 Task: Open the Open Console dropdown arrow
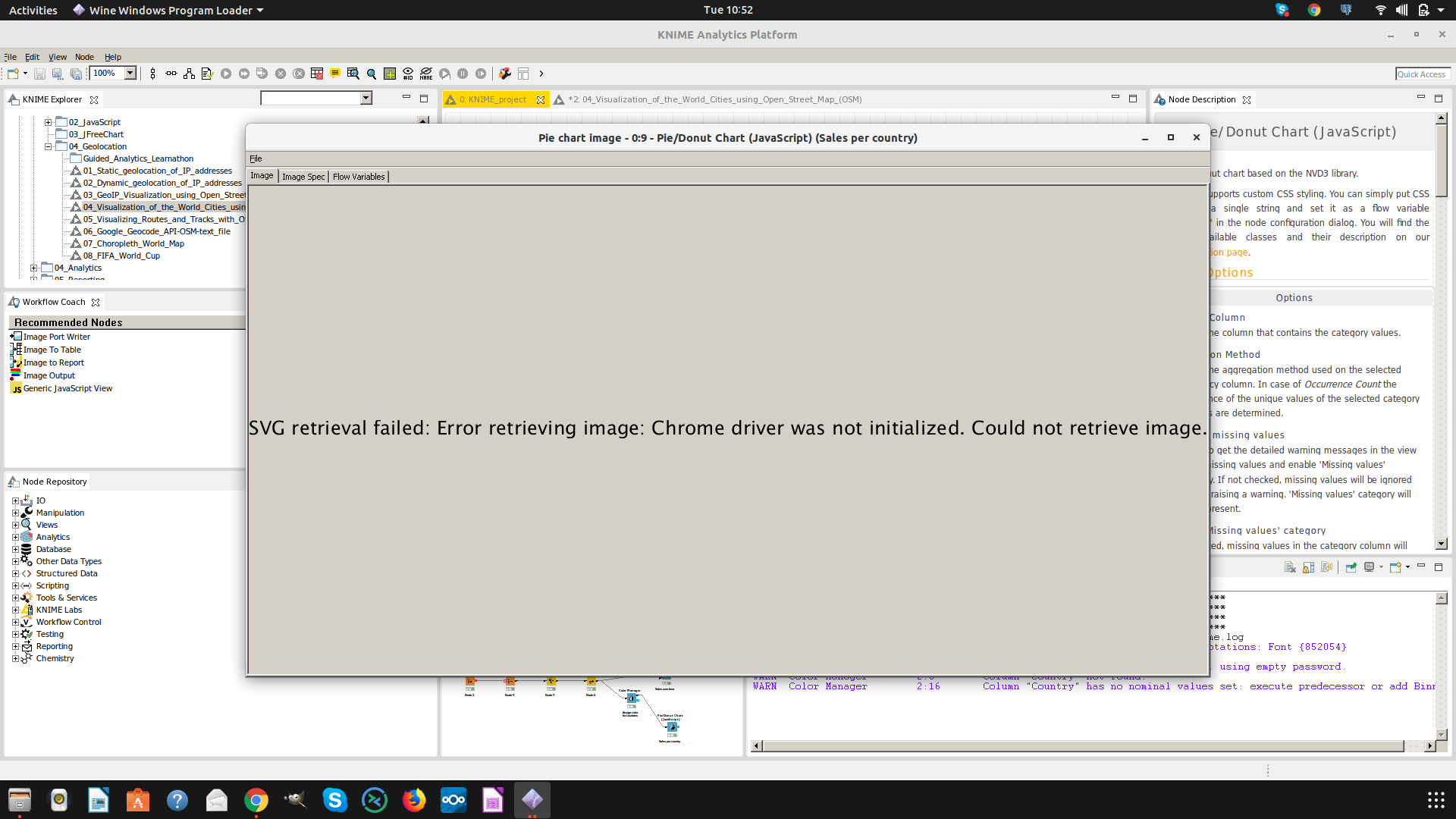tap(1407, 567)
